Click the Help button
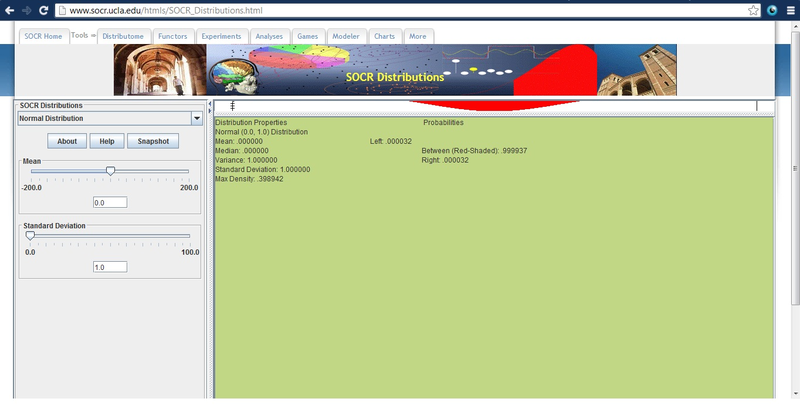This screenshot has height=412, width=800. click(x=107, y=141)
